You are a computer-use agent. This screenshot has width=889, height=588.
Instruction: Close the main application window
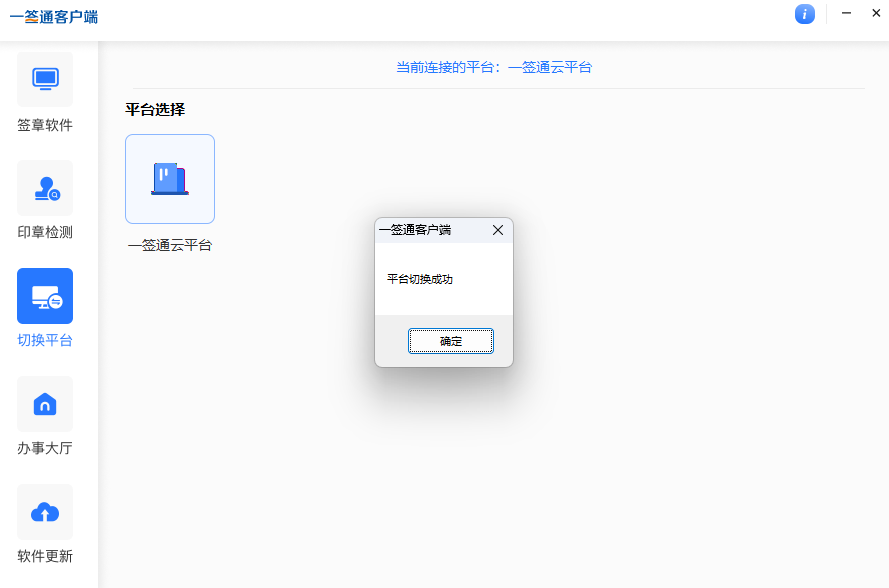tap(874, 14)
